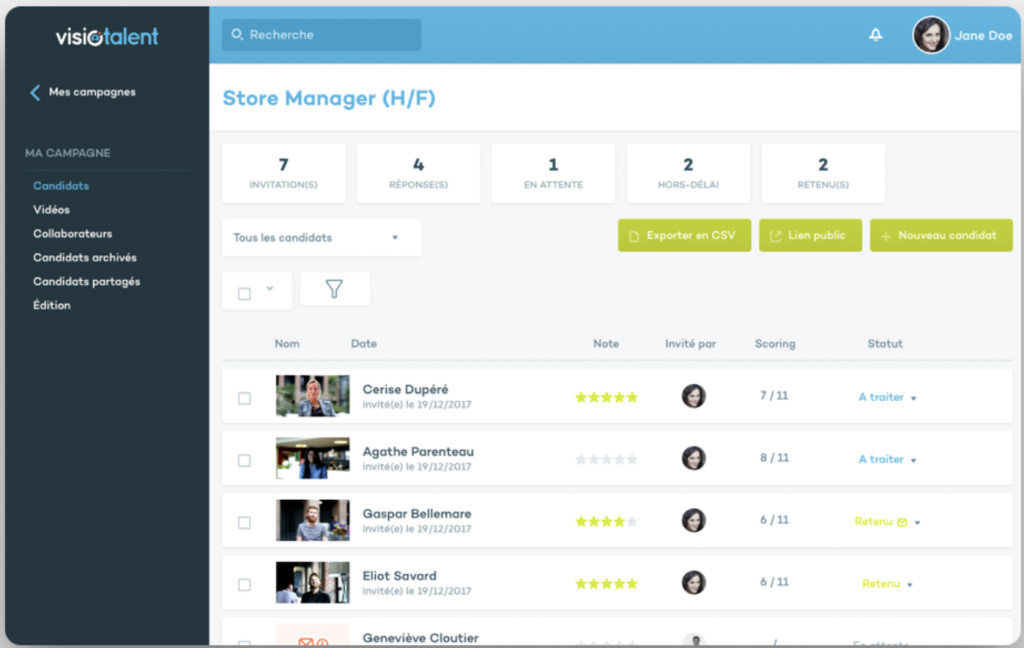Add a Nouveau candidat
Viewport: 1024px width, 648px height.
pos(941,235)
